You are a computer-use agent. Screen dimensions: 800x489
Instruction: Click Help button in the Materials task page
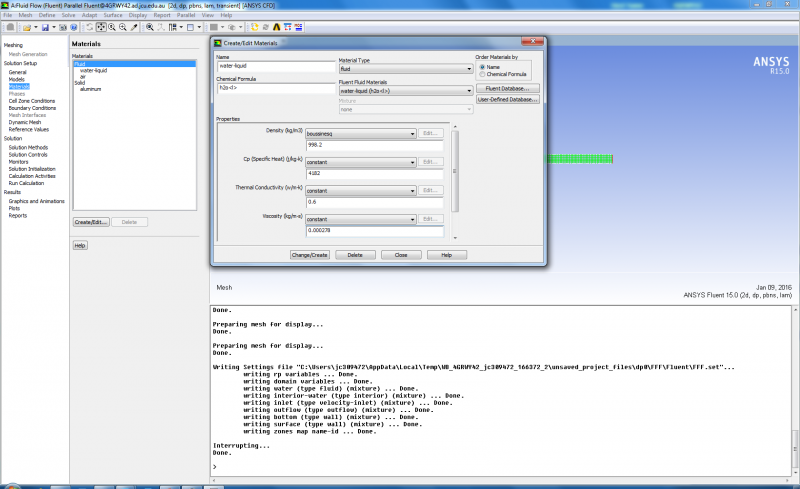[x=80, y=246]
